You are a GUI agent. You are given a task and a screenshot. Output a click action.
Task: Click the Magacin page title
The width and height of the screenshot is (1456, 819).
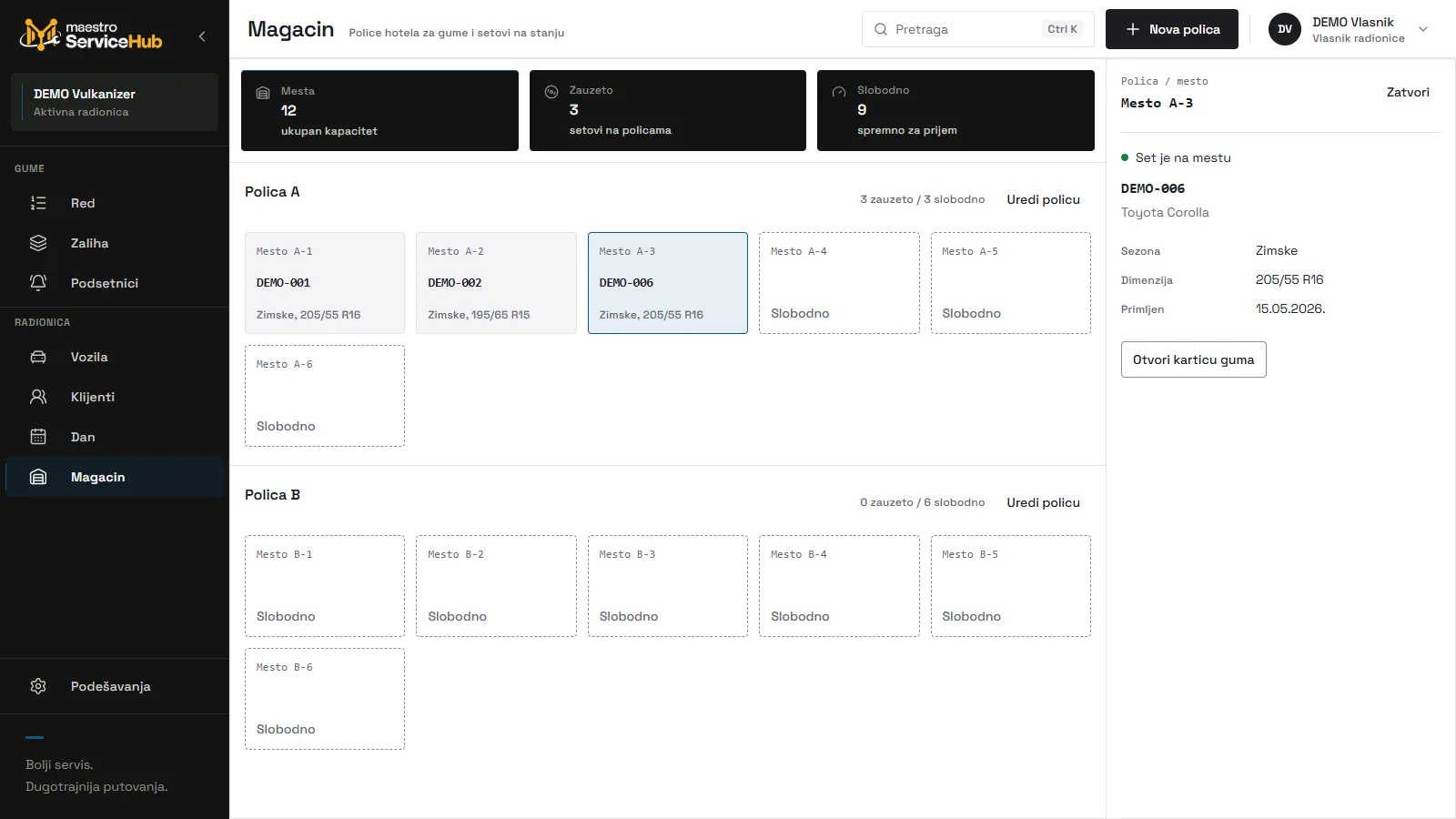pos(291,29)
